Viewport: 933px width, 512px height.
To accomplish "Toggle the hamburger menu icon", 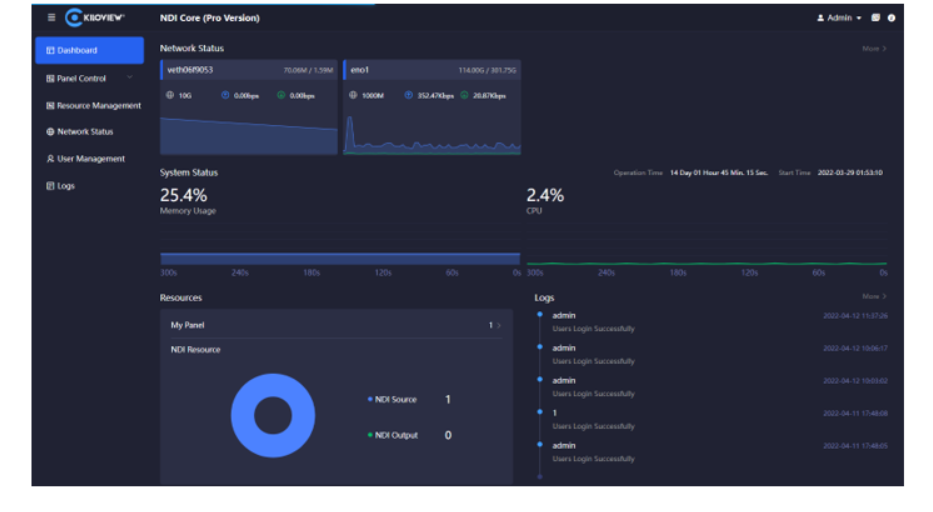I will pyautogui.click(x=51, y=17).
